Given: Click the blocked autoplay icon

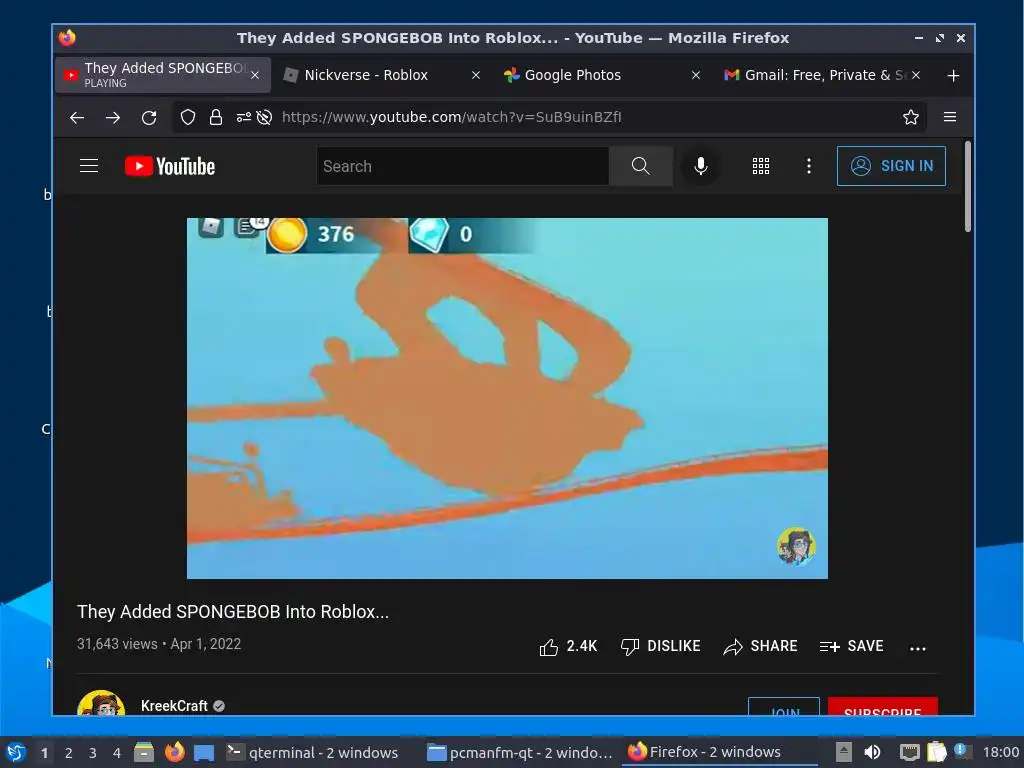Looking at the screenshot, I should pyautogui.click(x=264, y=118).
